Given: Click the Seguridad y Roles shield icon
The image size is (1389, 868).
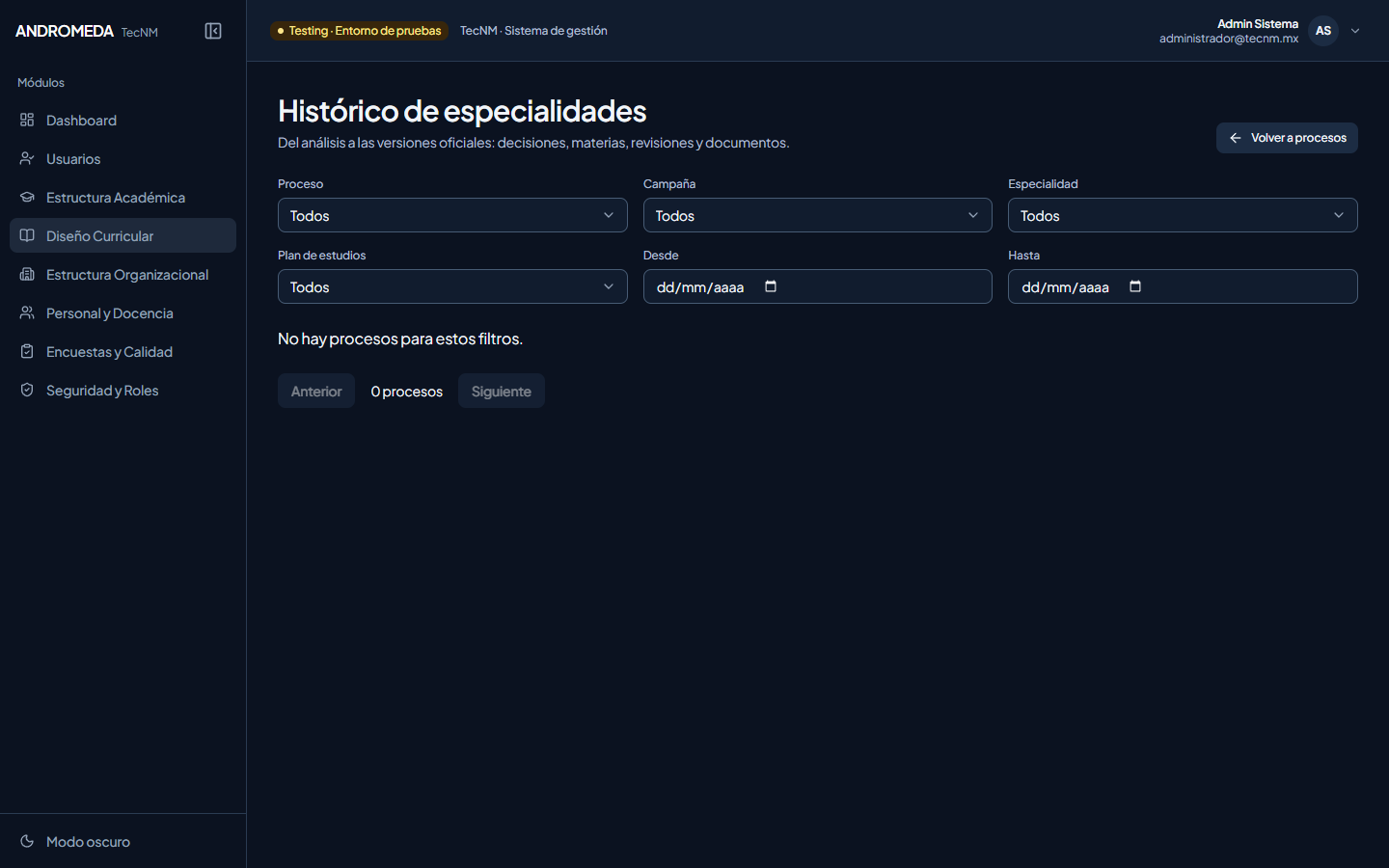Looking at the screenshot, I should coord(27,390).
